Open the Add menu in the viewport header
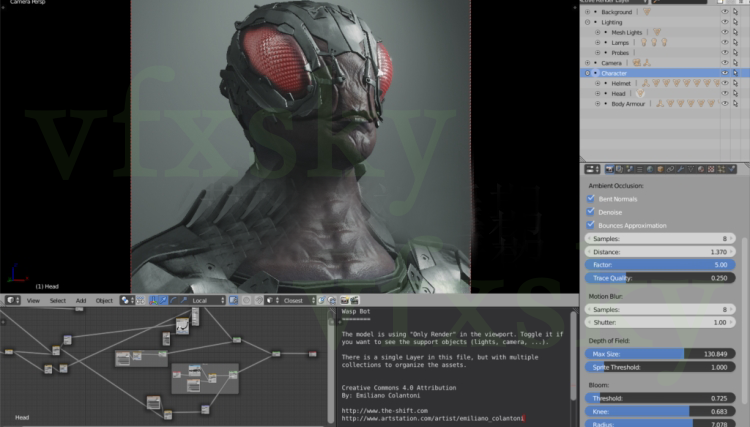This screenshot has height=427, width=750. tap(81, 300)
